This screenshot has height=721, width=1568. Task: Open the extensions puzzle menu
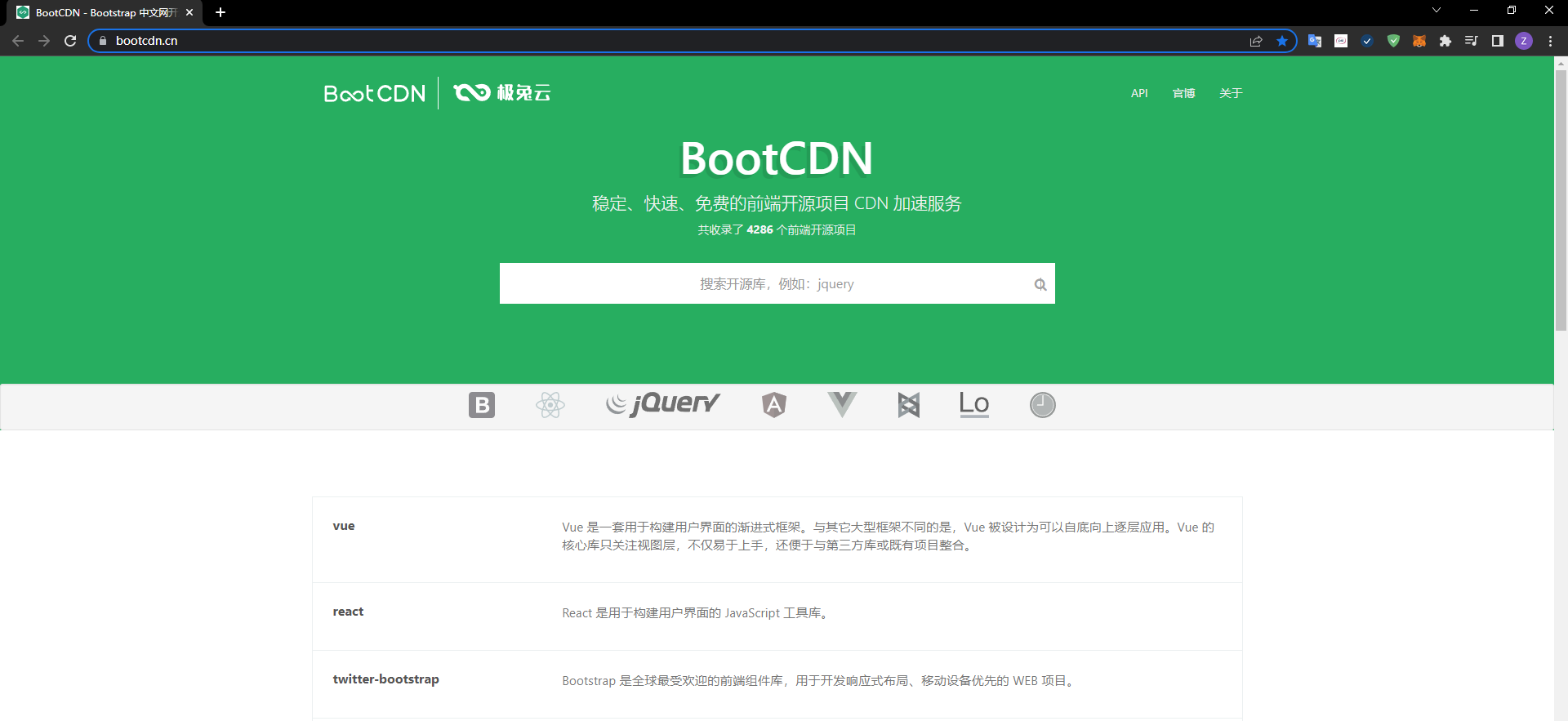click(1445, 41)
